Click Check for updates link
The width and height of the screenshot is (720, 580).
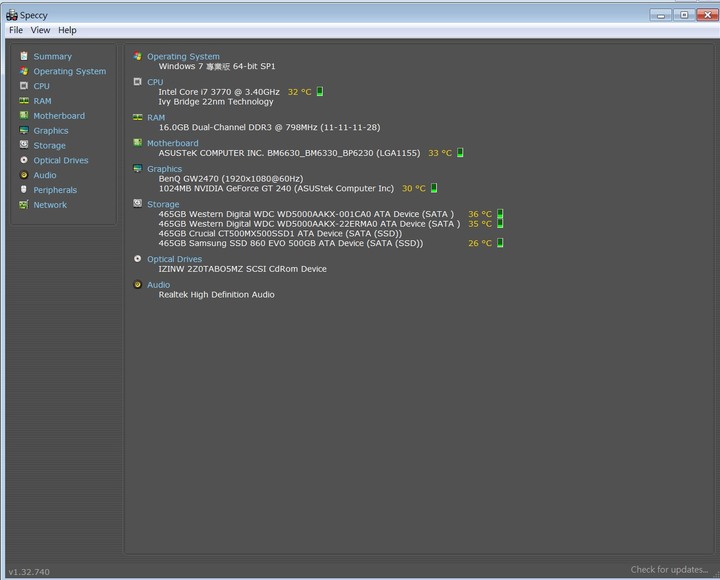pos(669,570)
